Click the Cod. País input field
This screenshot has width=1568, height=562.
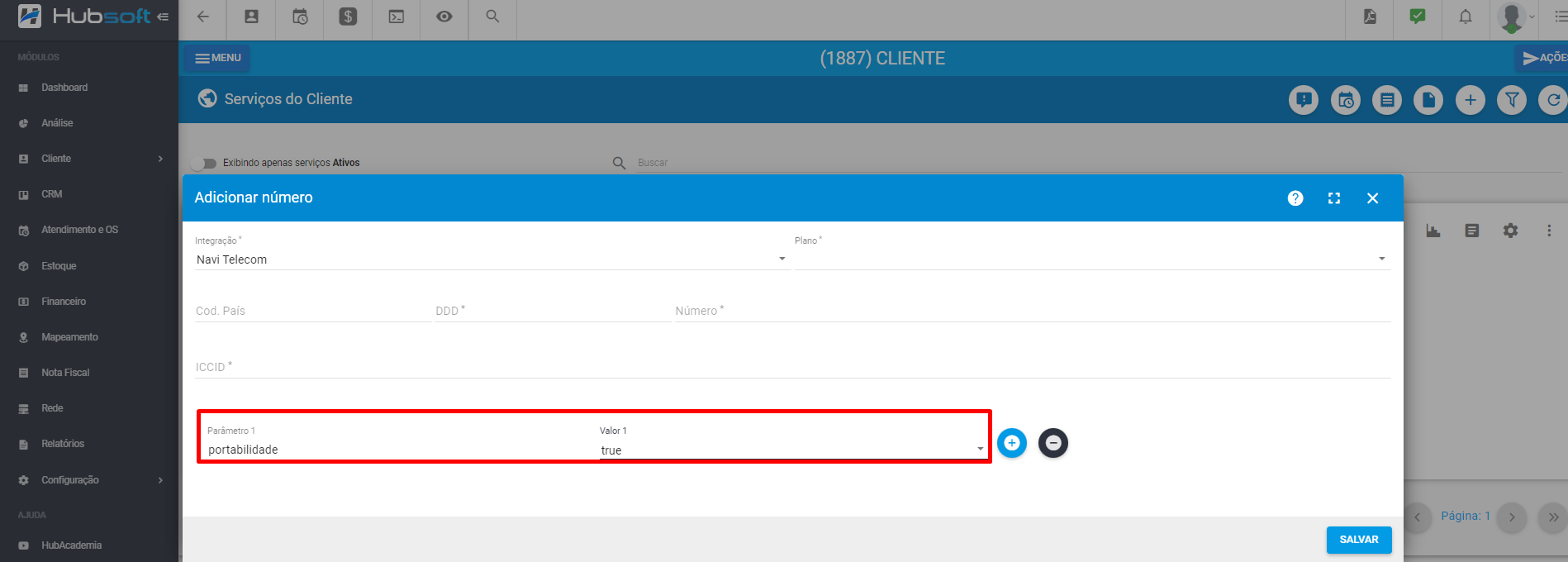[x=313, y=312]
